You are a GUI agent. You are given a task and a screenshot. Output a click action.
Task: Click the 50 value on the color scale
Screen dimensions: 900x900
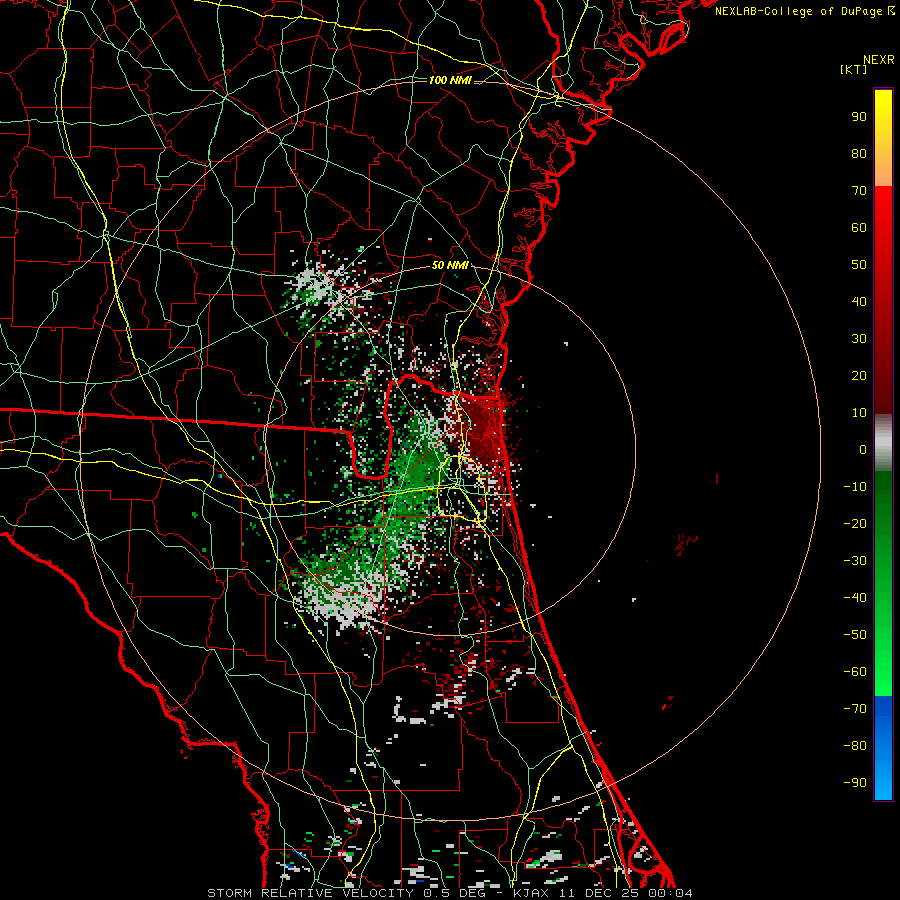859,265
